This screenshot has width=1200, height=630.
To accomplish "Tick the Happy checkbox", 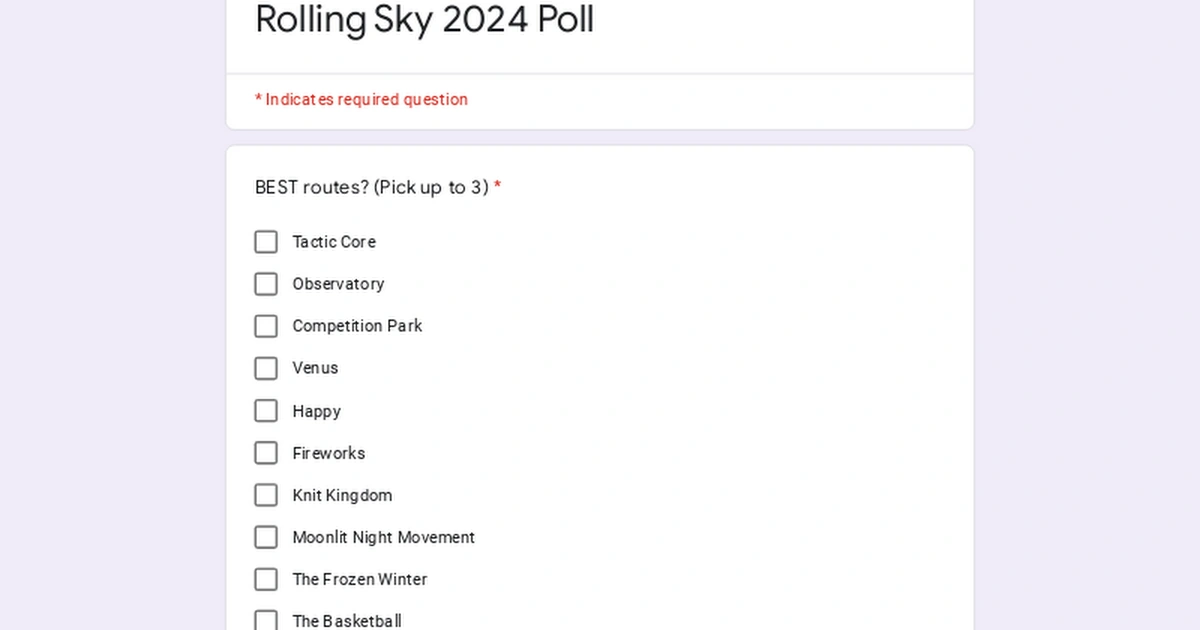I will (x=266, y=411).
